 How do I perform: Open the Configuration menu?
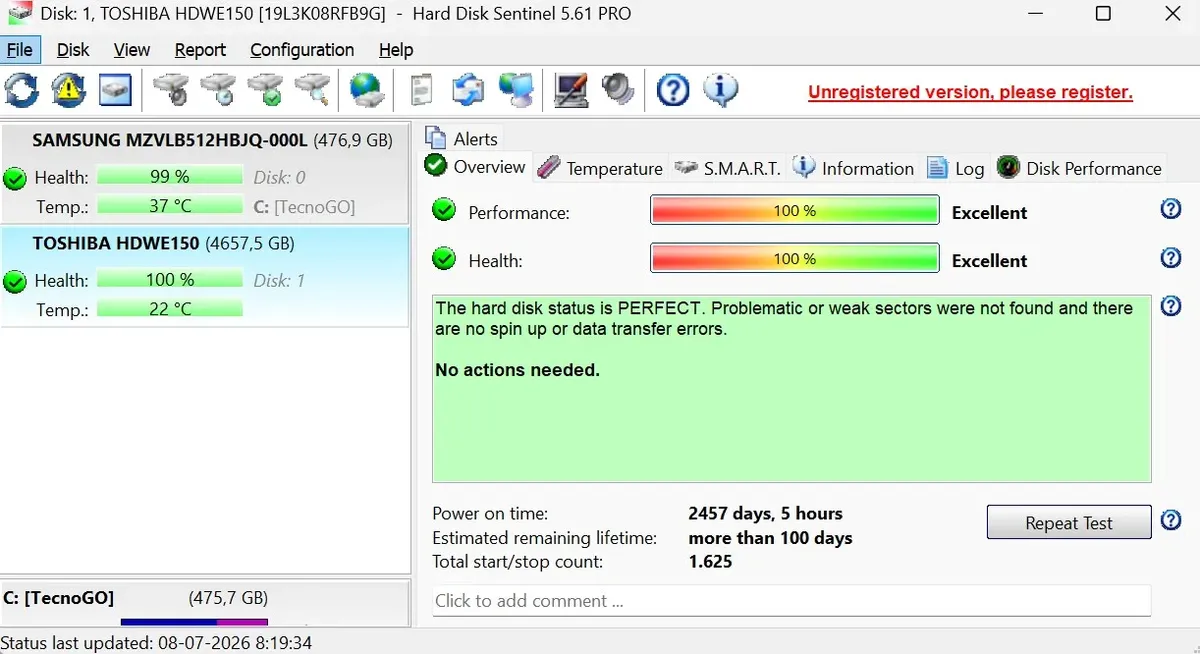click(302, 50)
